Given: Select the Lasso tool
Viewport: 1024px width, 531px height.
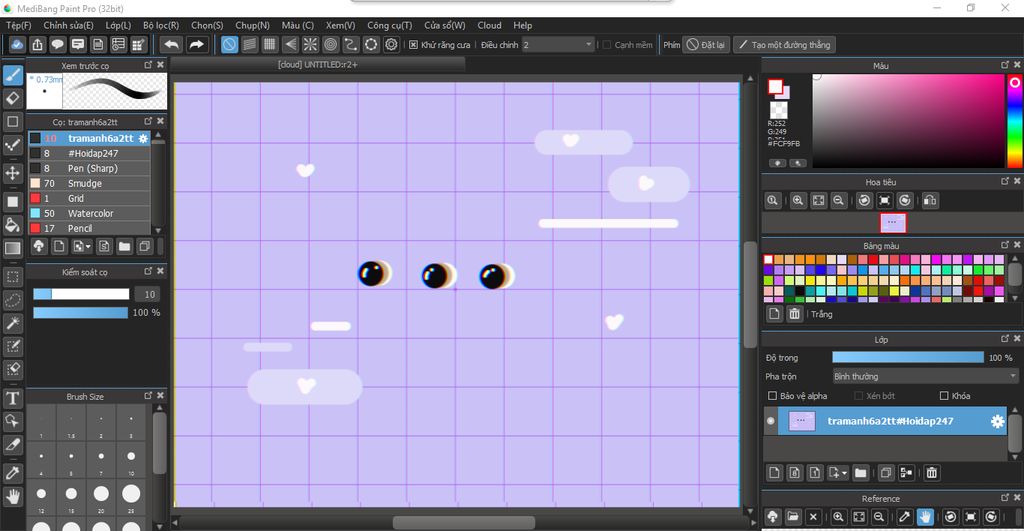Looking at the screenshot, I should (x=12, y=300).
